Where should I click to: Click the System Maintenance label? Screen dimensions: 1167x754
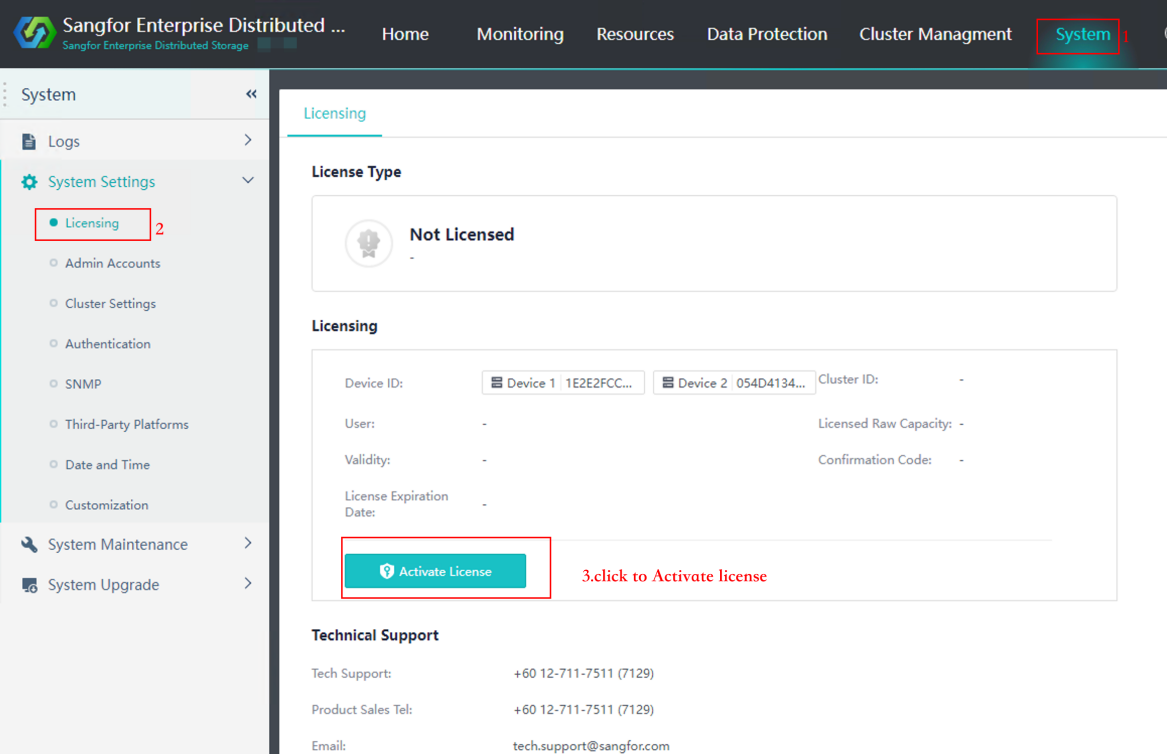pos(118,544)
